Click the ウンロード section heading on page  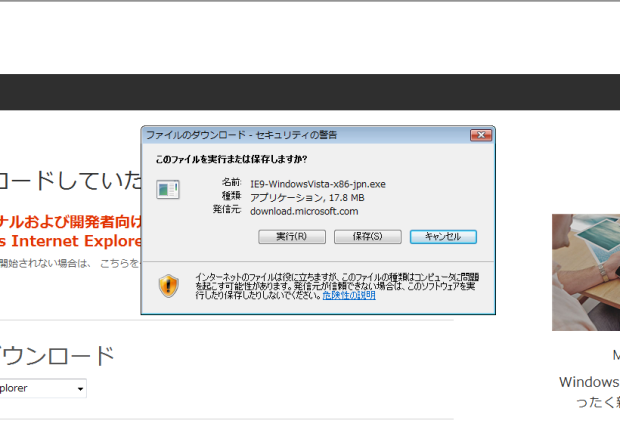[57, 355]
